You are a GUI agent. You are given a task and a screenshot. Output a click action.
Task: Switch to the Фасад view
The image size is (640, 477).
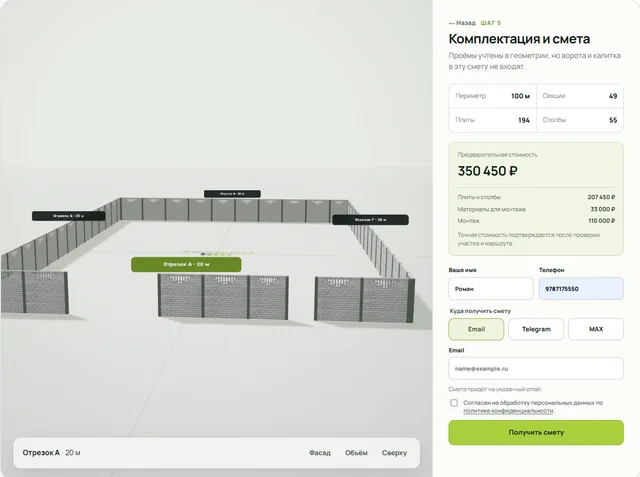[320, 453]
